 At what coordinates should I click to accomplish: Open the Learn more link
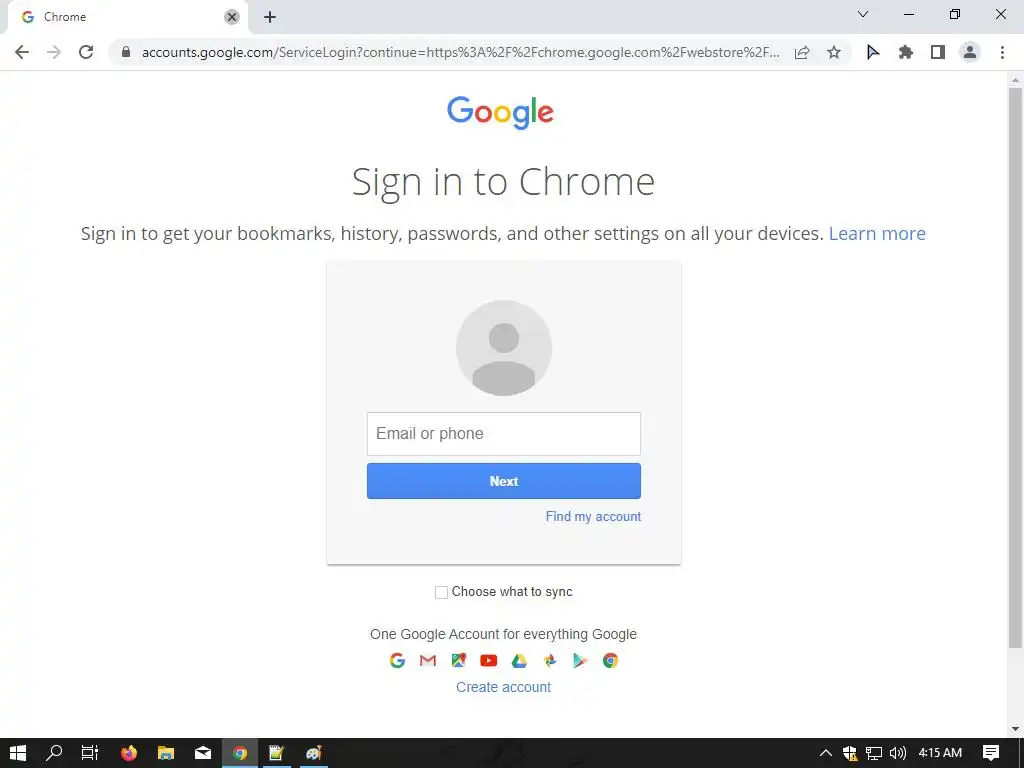click(877, 233)
